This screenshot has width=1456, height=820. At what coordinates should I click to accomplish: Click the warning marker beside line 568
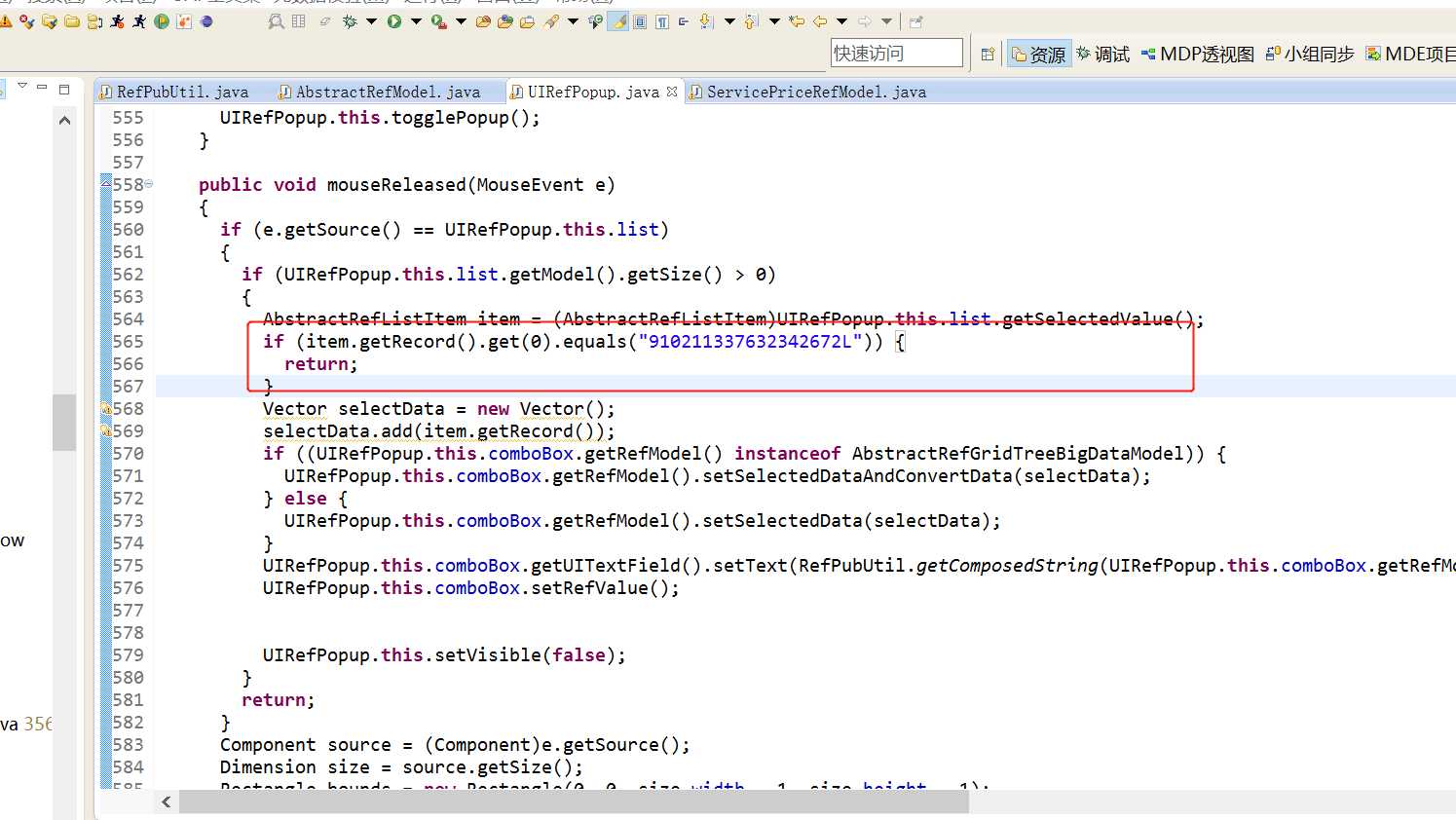coord(105,409)
